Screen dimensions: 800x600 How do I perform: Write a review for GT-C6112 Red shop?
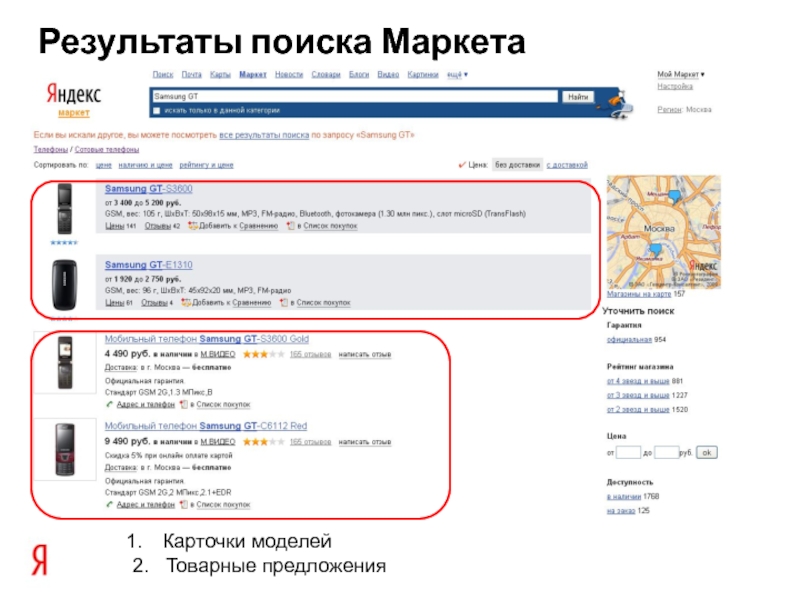coord(365,441)
